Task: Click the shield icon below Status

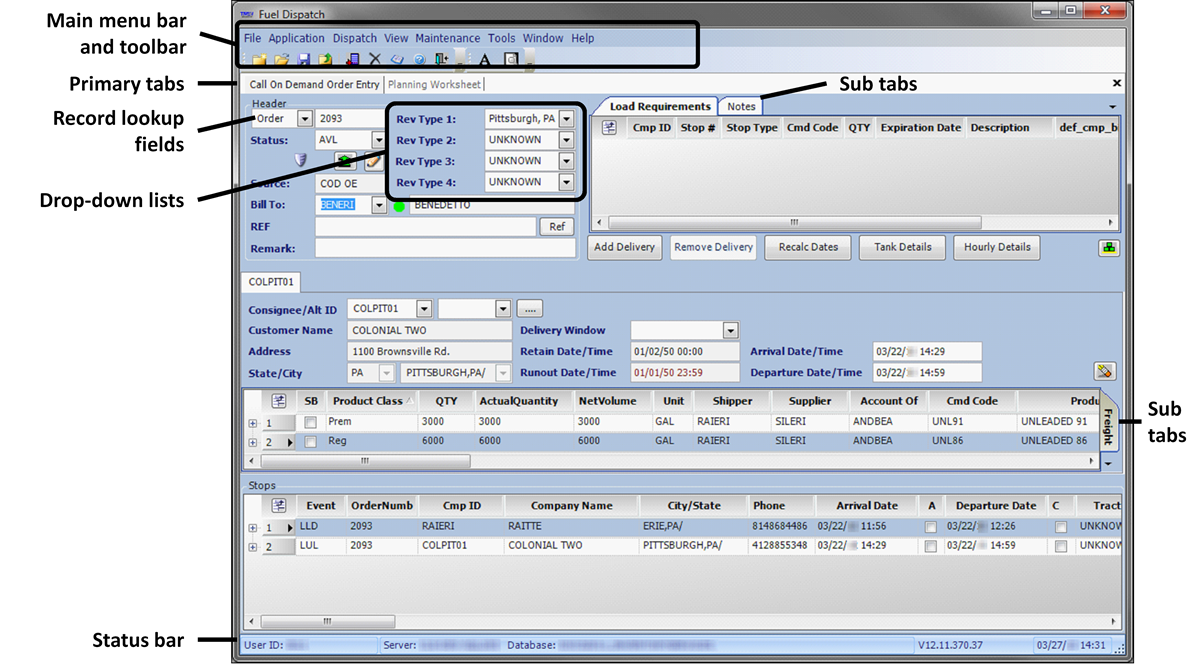Action: pyautogui.click(x=300, y=160)
